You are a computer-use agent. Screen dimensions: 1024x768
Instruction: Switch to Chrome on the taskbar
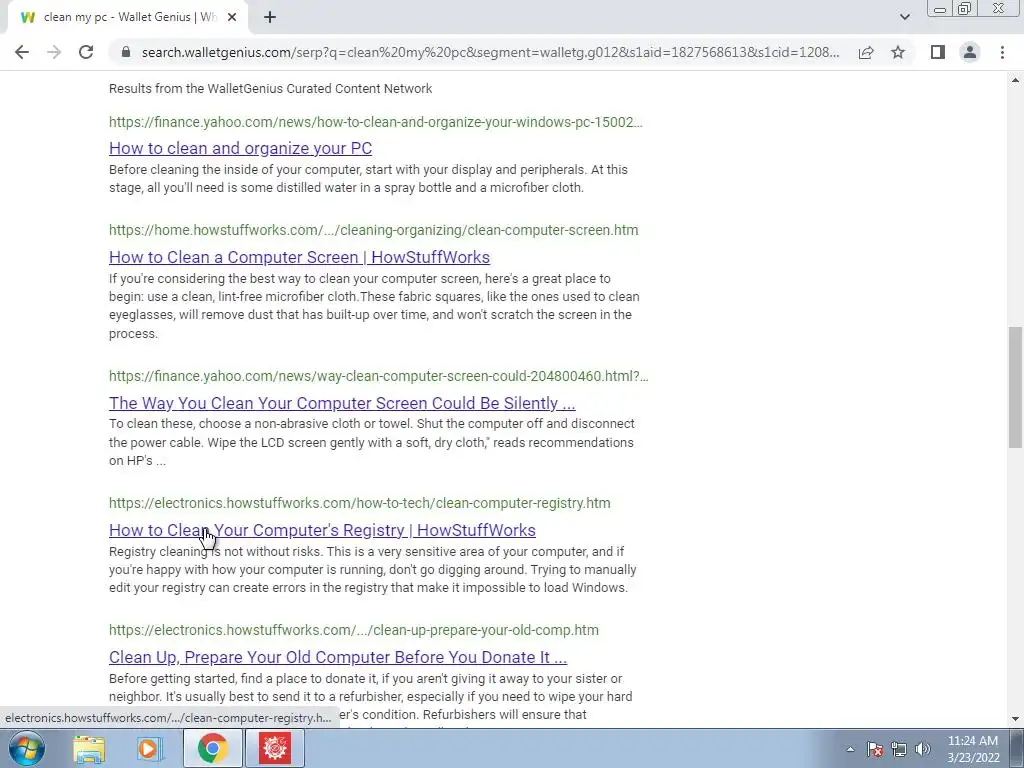[x=212, y=748]
